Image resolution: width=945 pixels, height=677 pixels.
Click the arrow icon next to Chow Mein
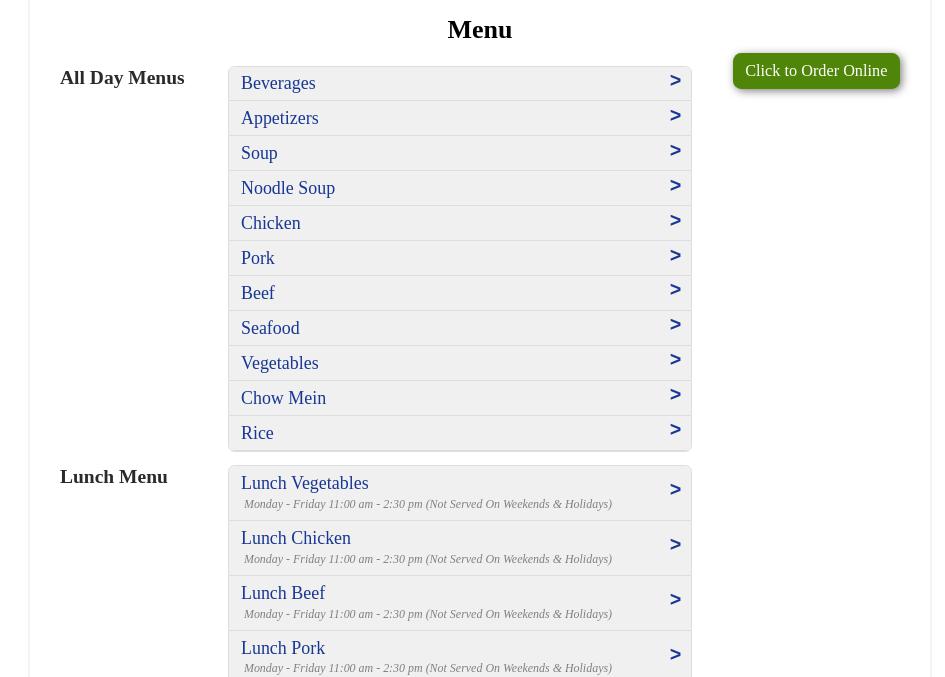point(675,395)
